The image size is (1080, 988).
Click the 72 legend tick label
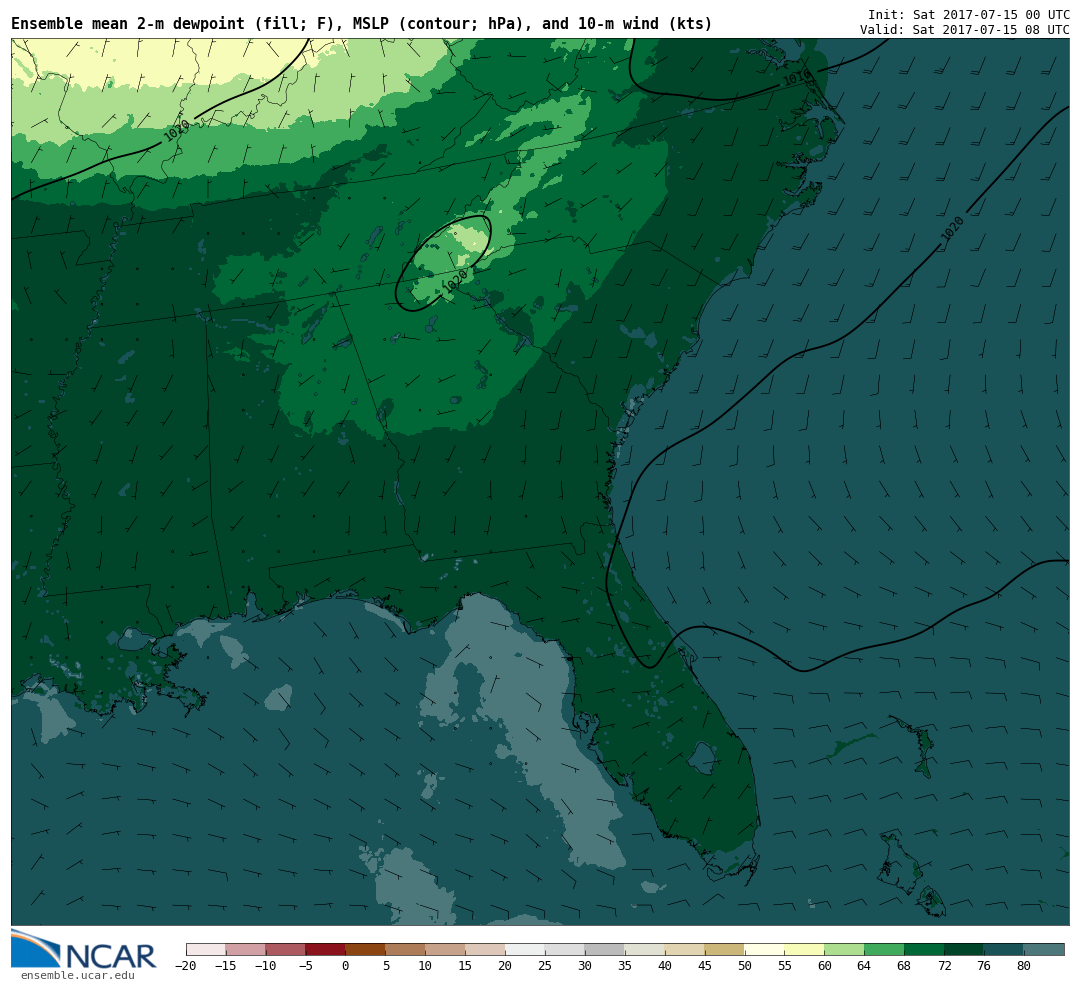944,966
